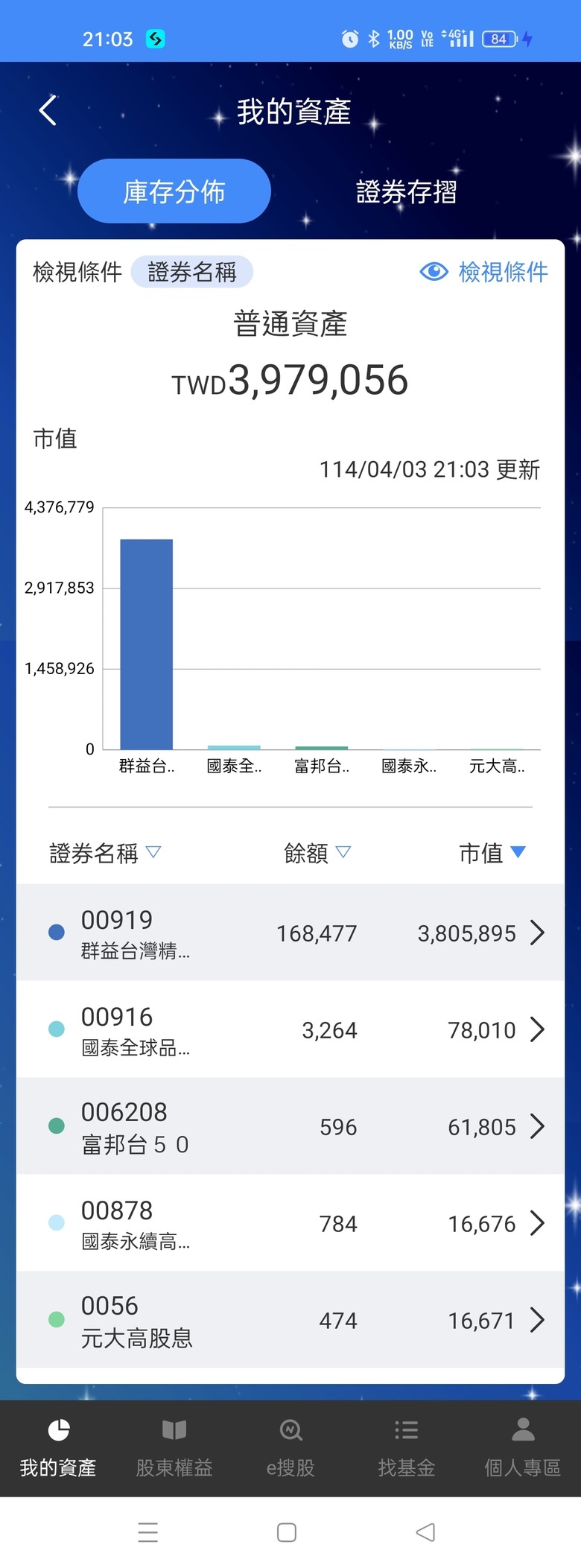Expand details chevron for 006208 row
581x1568 pixels.
(537, 1126)
